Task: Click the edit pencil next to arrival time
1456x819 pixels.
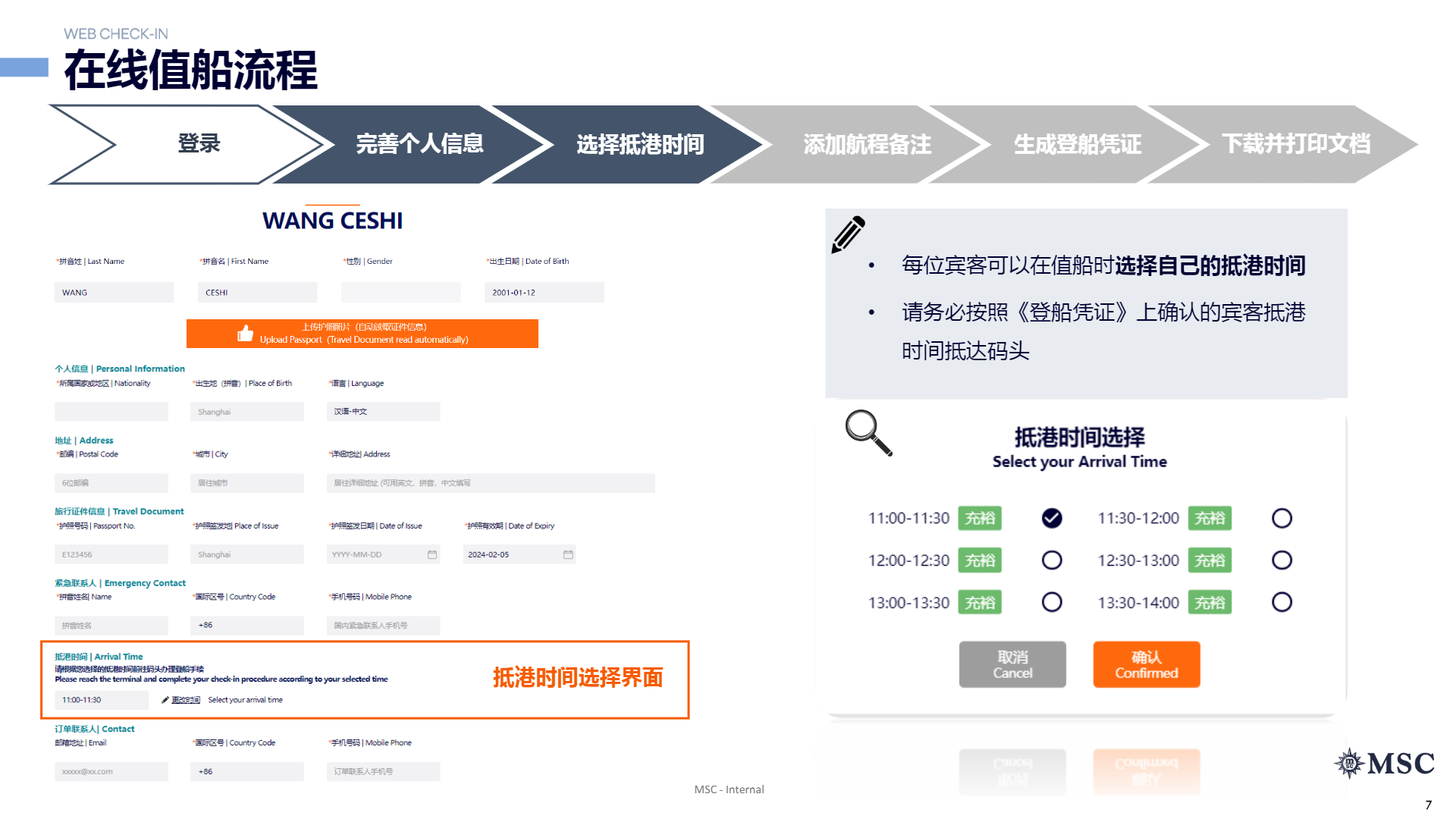Action: coord(165,700)
